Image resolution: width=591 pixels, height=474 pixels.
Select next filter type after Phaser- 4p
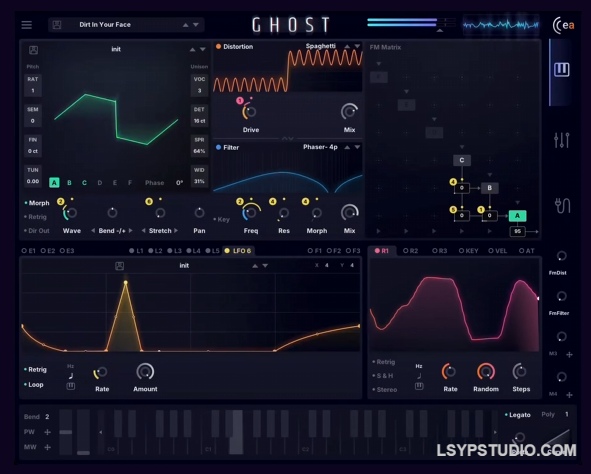pos(357,147)
